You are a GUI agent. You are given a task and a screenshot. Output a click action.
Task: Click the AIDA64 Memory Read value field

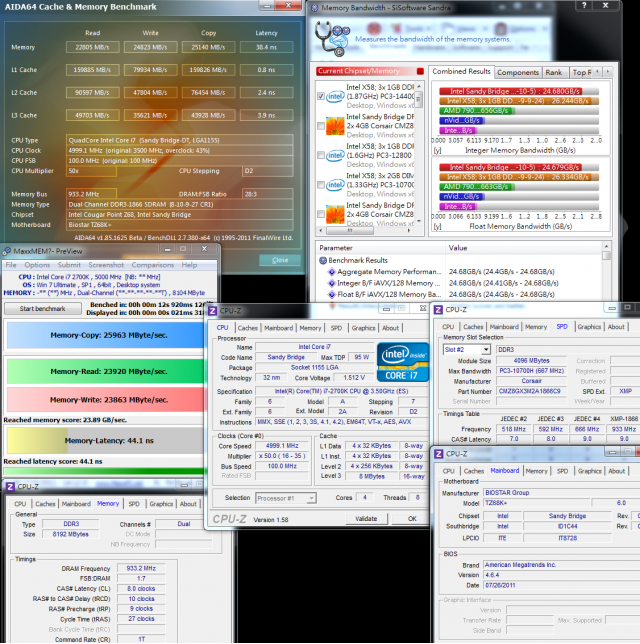pyautogui.click(x=92, y=47)
